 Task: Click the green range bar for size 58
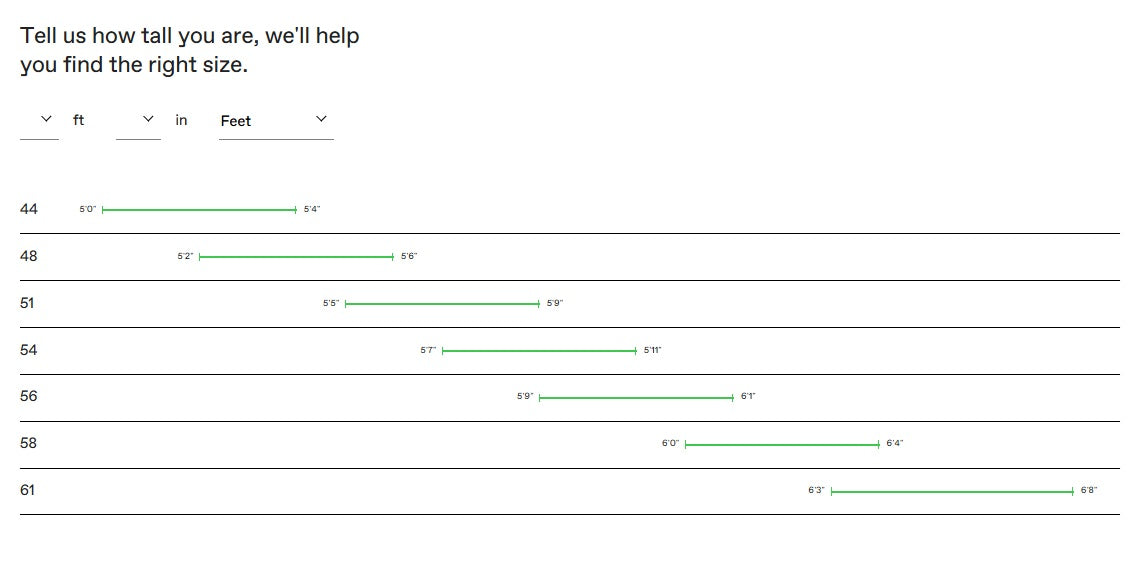point(782,445)
